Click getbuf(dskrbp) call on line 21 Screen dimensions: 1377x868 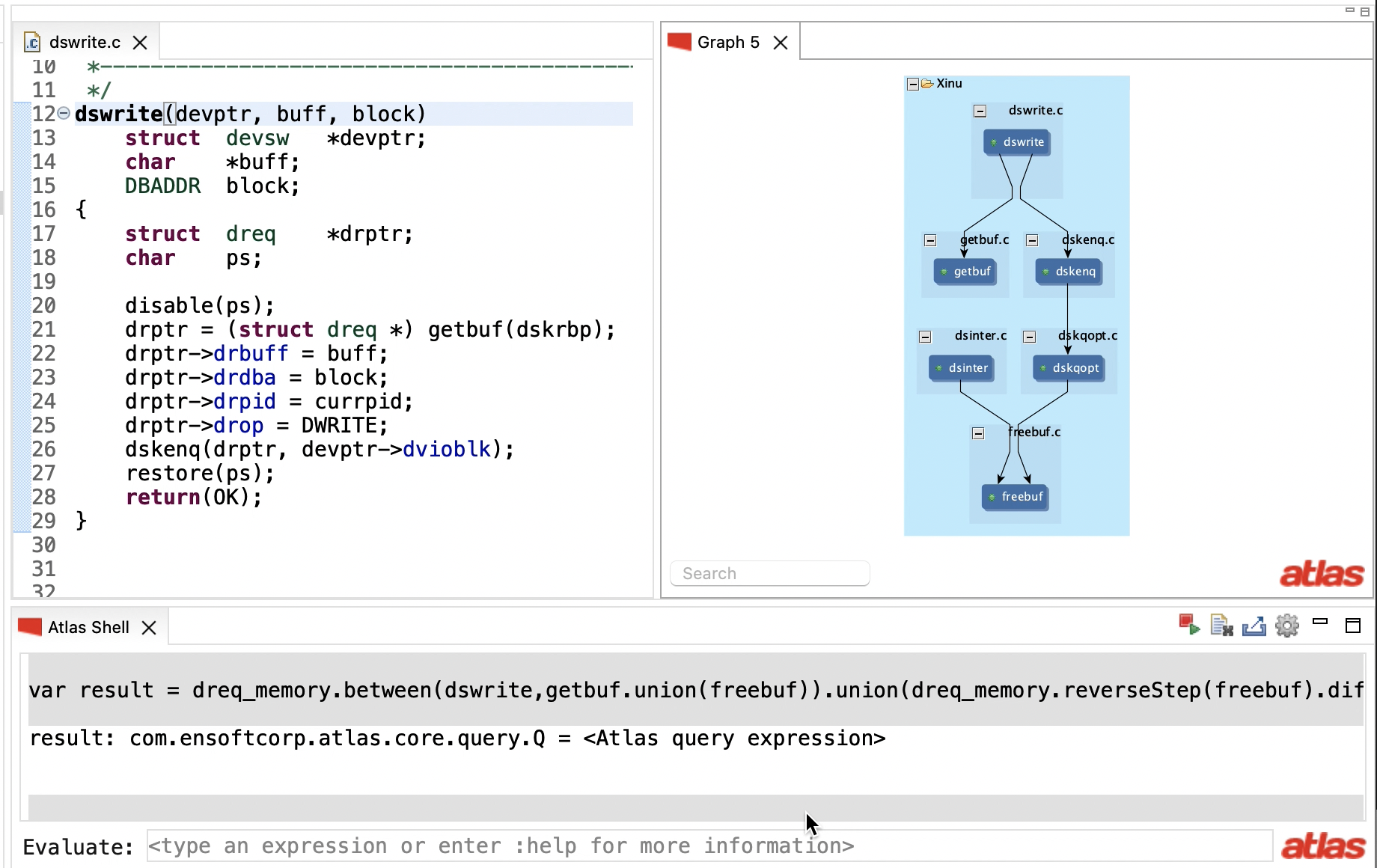pos(516,330)
